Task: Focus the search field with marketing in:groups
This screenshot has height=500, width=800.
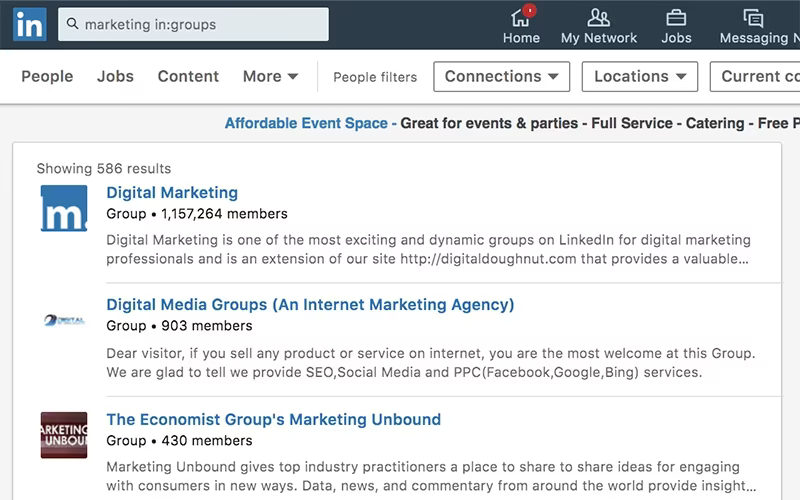Action: click(x=193, y=24)
